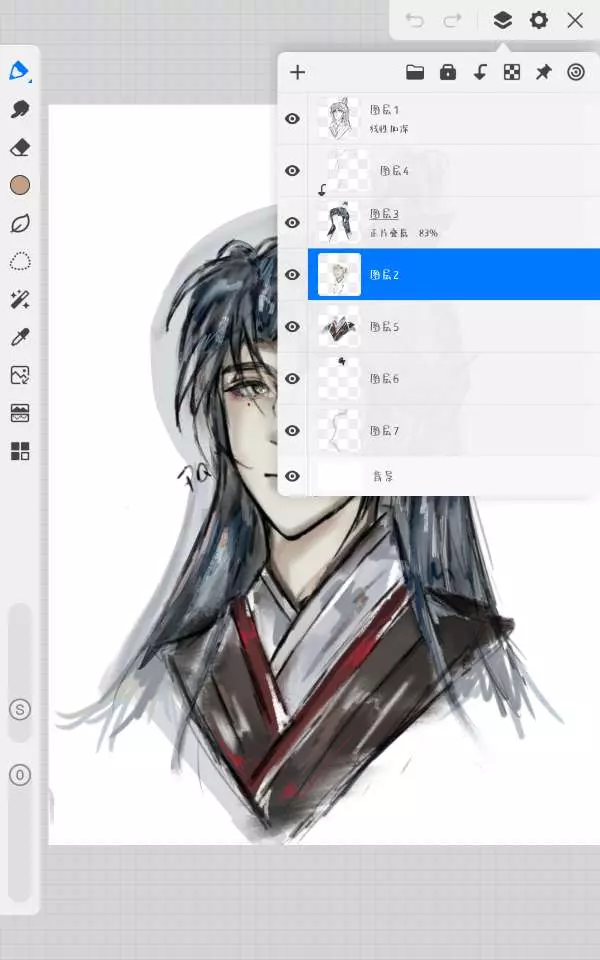Hide the 背景 background layer
This screenshot has height=960, width=600.
(292, 477)
